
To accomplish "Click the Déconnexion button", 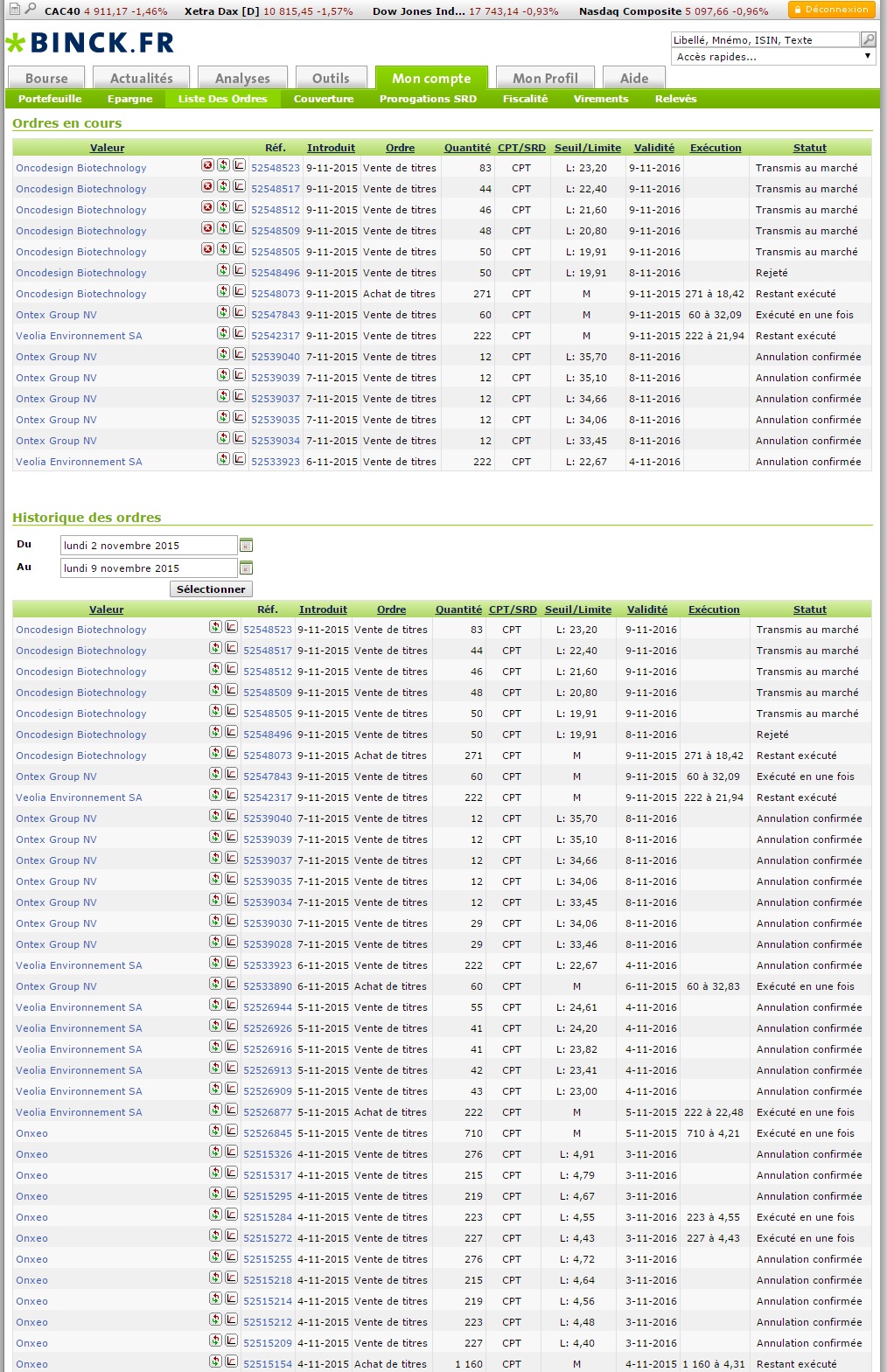I will pos(831,10).
